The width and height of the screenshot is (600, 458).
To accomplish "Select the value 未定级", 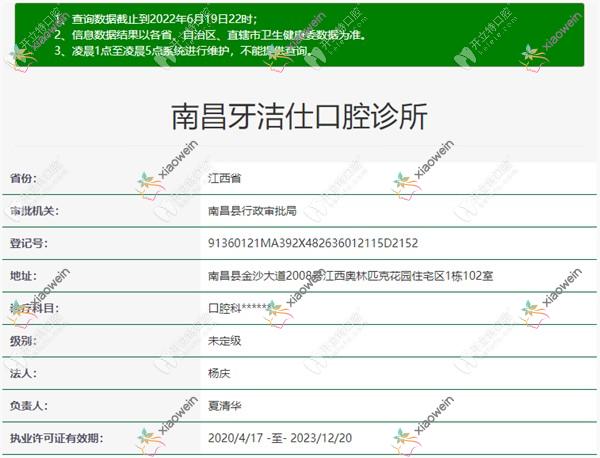I will click(x=225, y=341).
